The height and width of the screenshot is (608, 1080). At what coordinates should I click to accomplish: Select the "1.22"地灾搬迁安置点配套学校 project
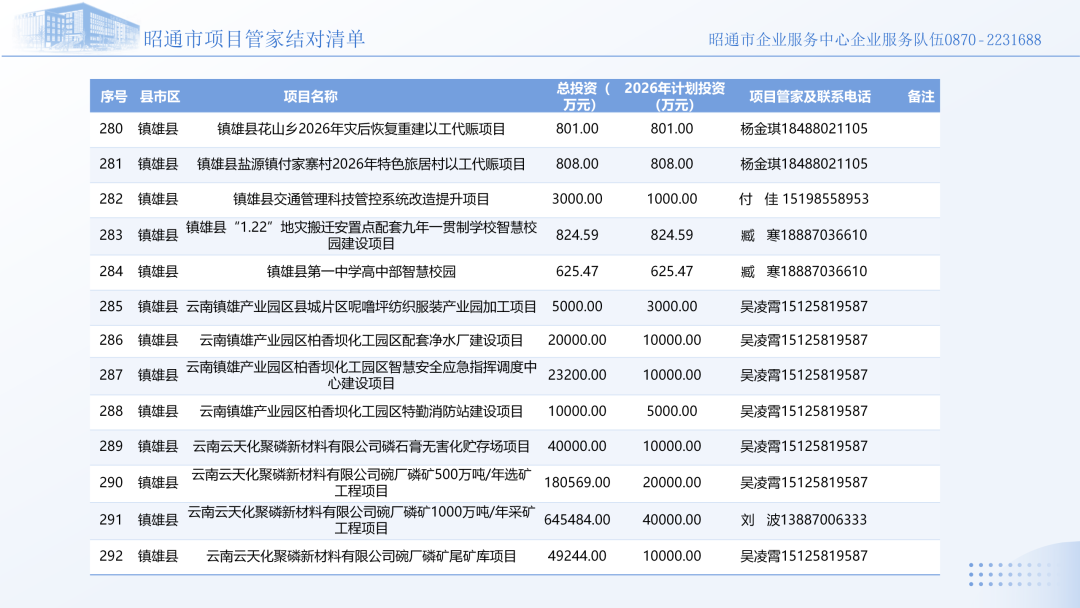click(x=361, y=235)
